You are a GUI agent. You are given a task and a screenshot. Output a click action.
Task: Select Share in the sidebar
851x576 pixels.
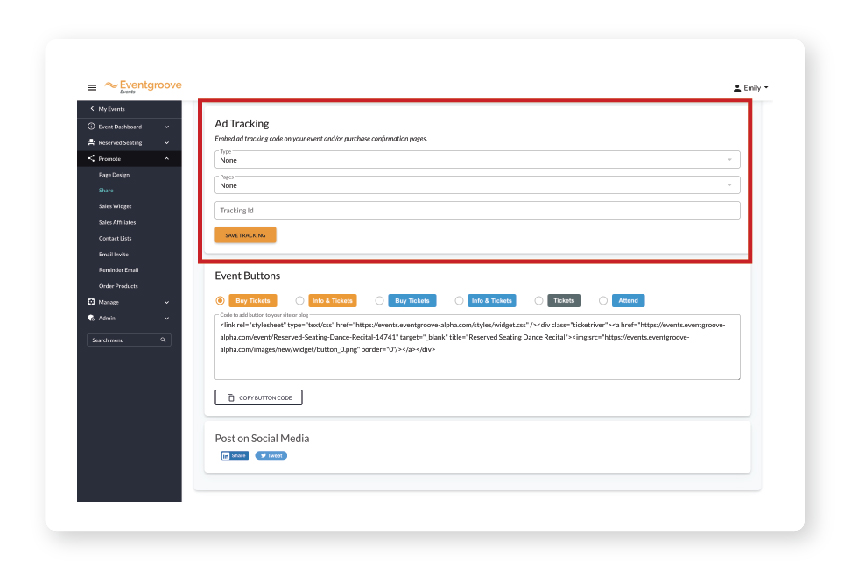[x=106, y=191]
